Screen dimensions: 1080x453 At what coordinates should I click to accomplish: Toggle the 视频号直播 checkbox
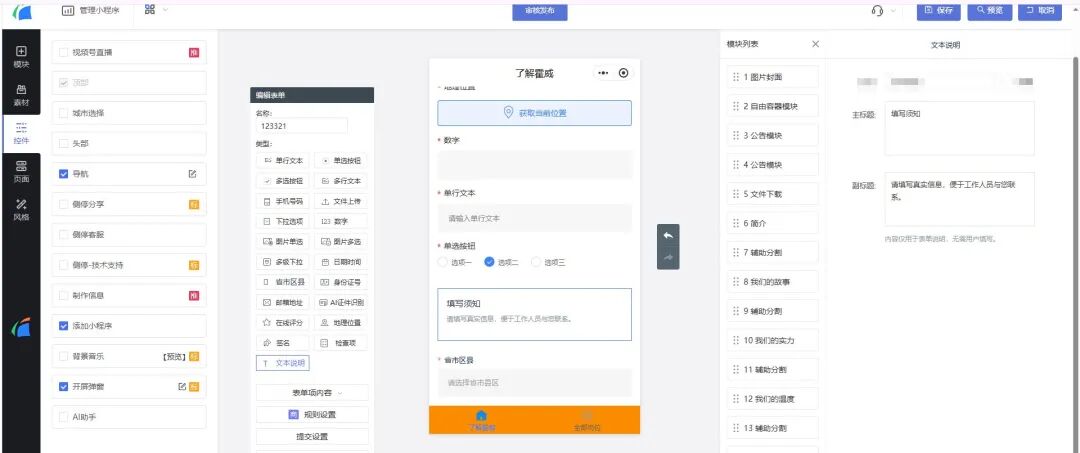[63, 52]
